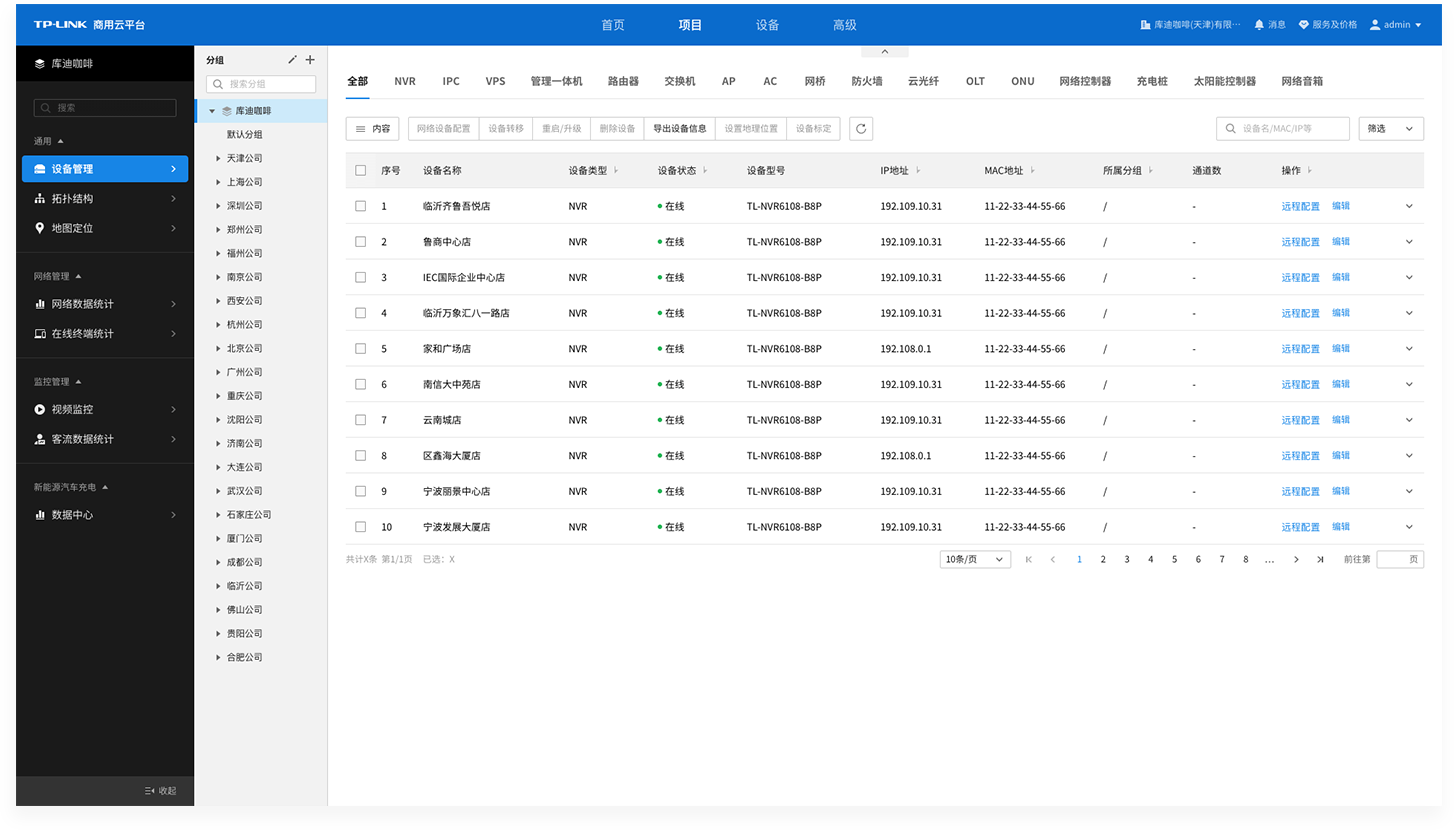Screen dimensions: 1454x830
Task: Refresh the device list
Action: pyautogui.click(x=861, y=128)
